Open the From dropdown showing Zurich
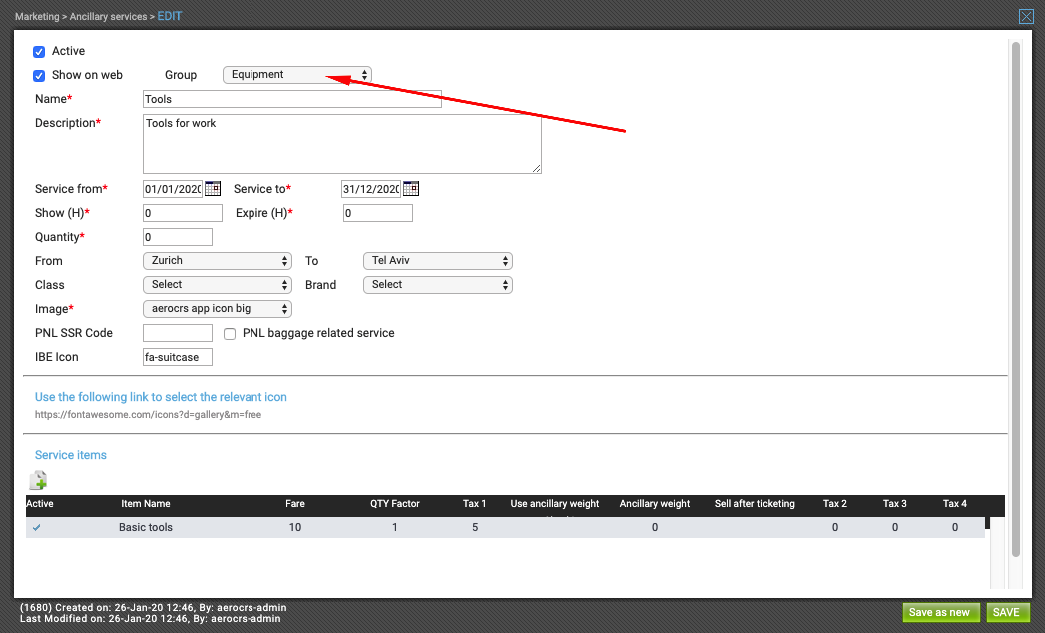The image size is (1045, 633). pos(217,261)
